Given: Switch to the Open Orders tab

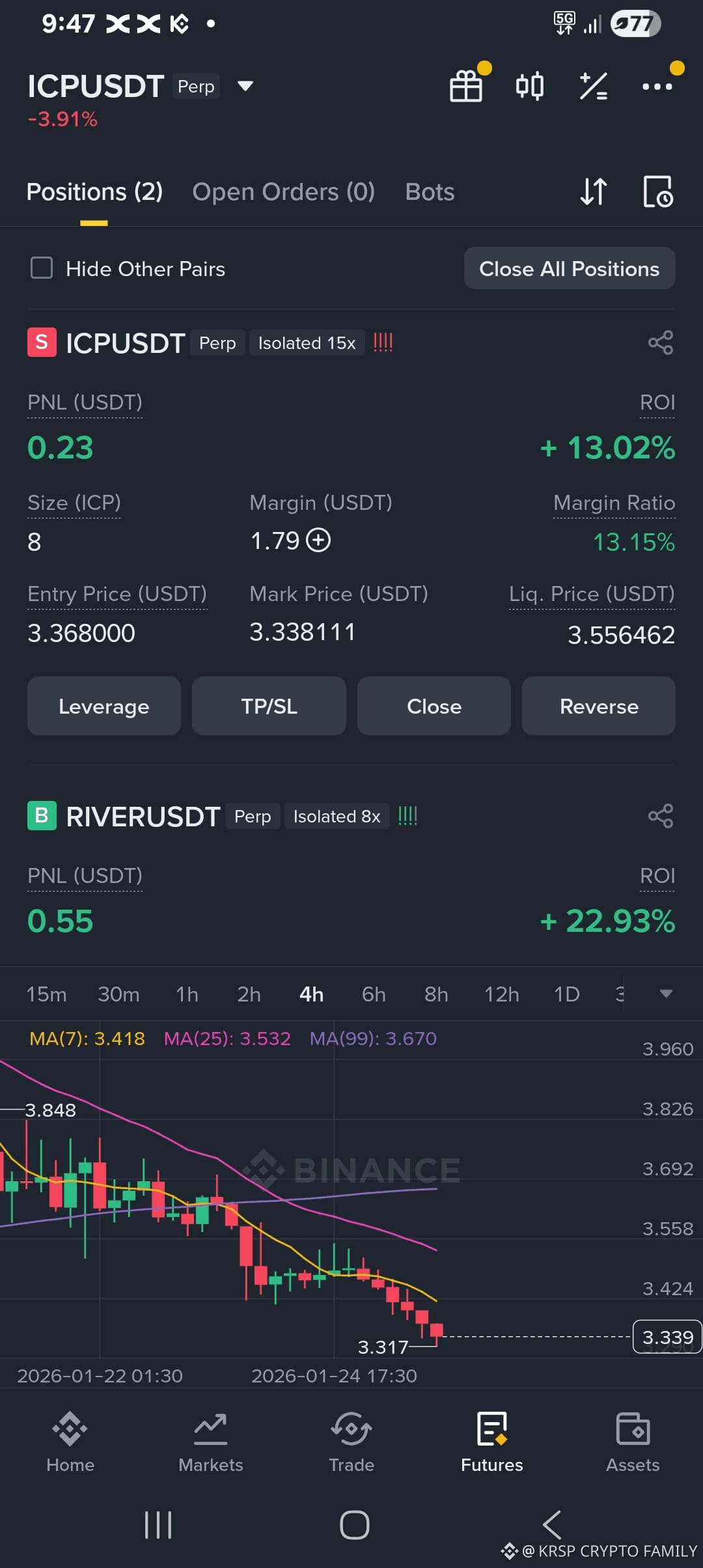Looking at the screenshot, I should click(284, 192).
